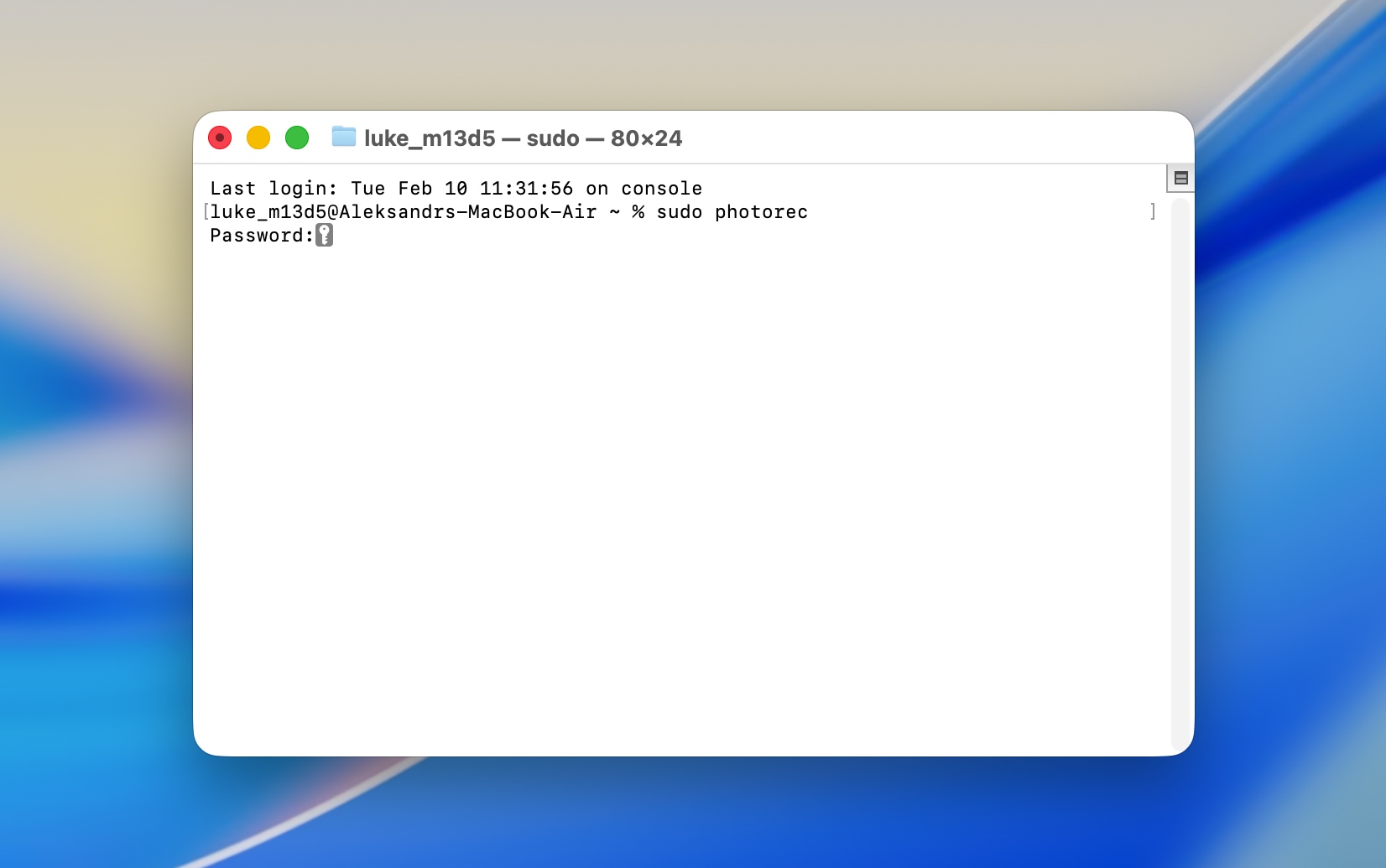The width and height of the screenshot is (1386, 868).
Task: Zoom the Terminal window with green button
Action: click(x=297, y=138)
